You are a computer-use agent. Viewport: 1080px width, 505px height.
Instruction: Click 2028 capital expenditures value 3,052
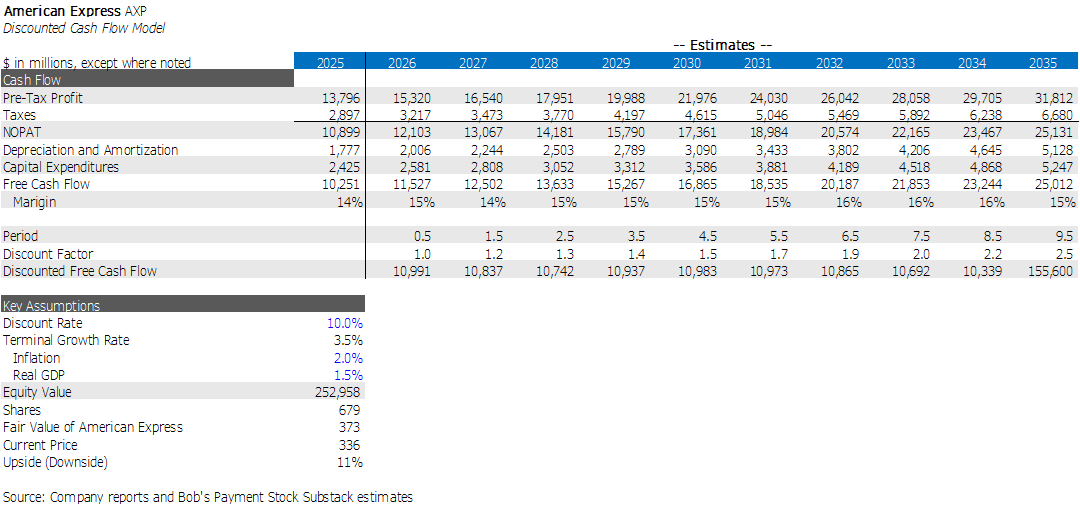pyautogui.click(x=558, y=167)
